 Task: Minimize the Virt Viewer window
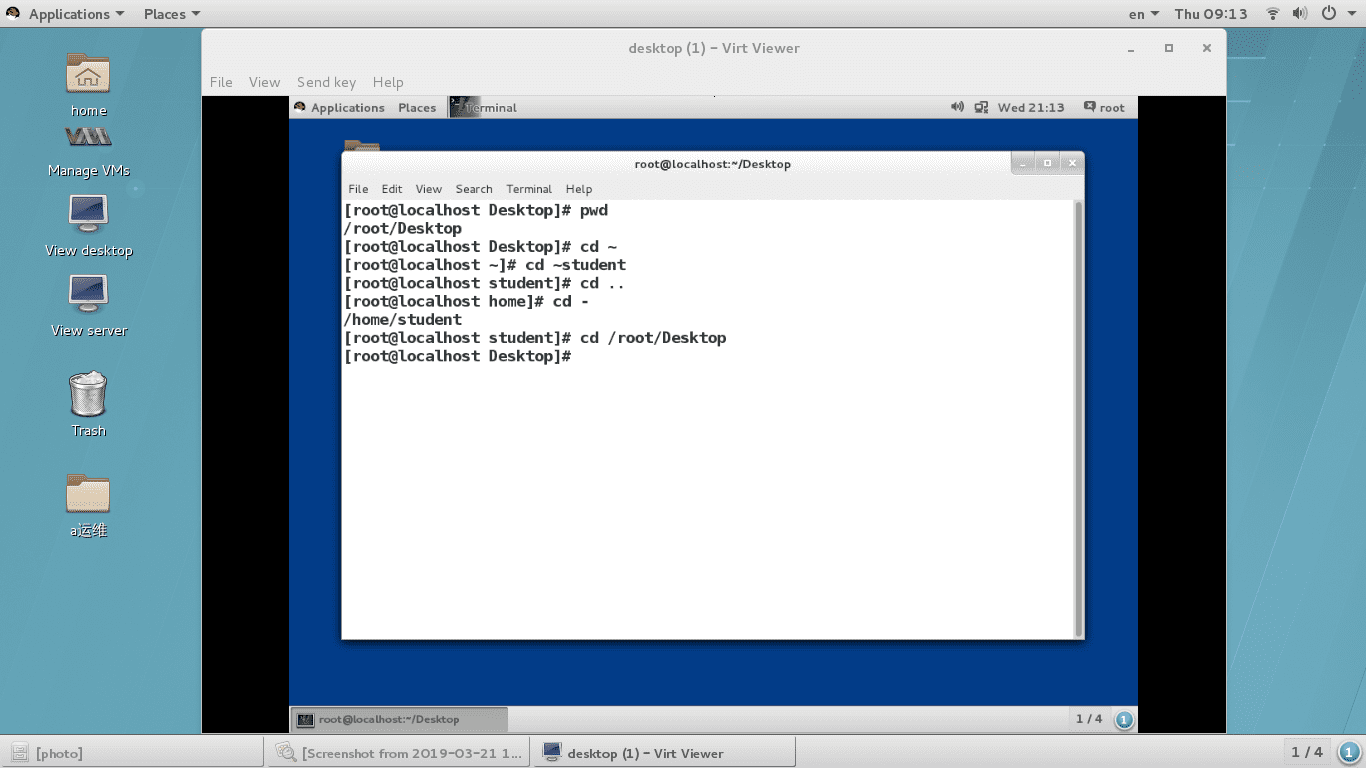[1131, 48]
